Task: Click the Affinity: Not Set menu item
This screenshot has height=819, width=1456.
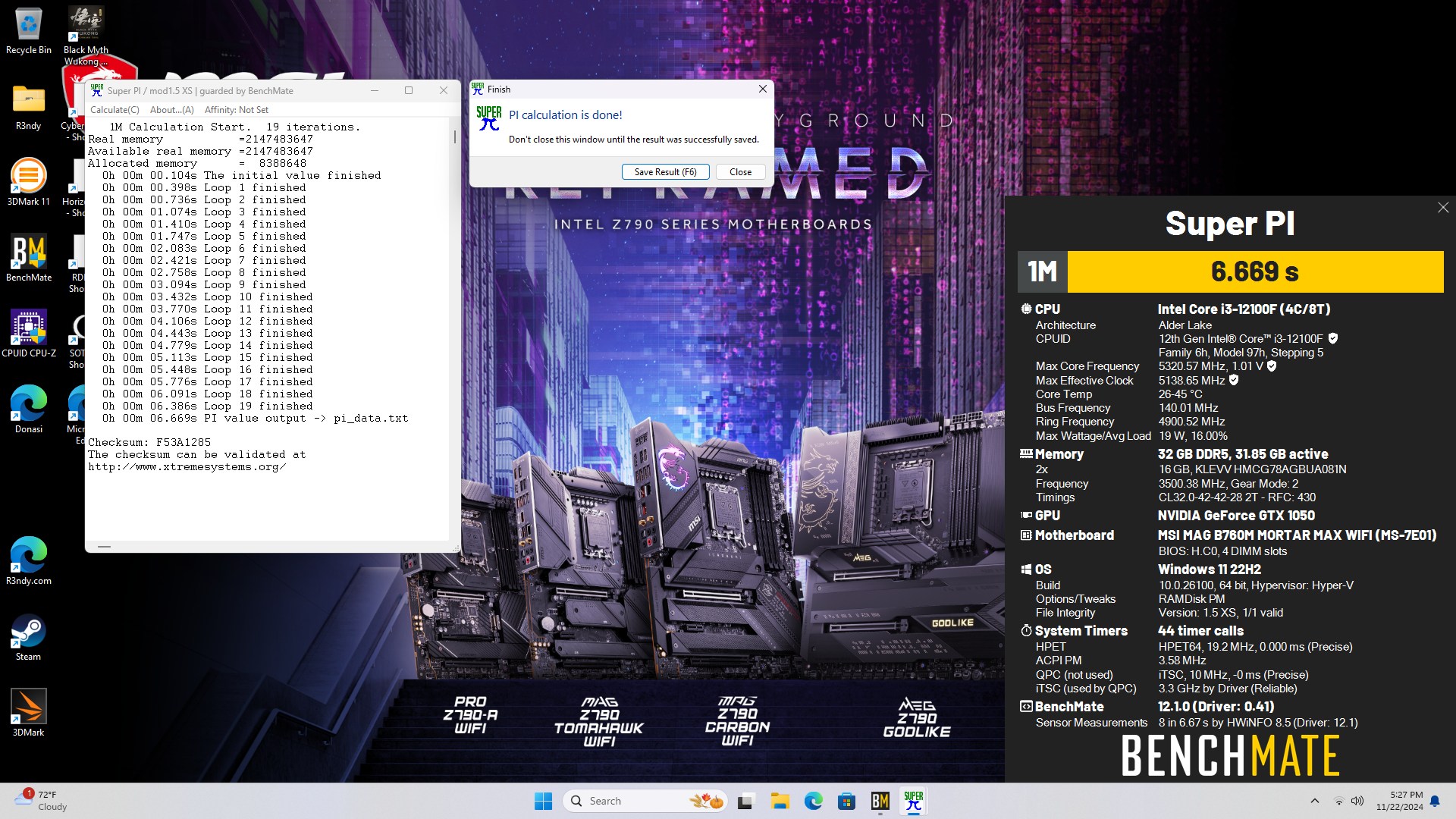Action: tap(237, 110)
